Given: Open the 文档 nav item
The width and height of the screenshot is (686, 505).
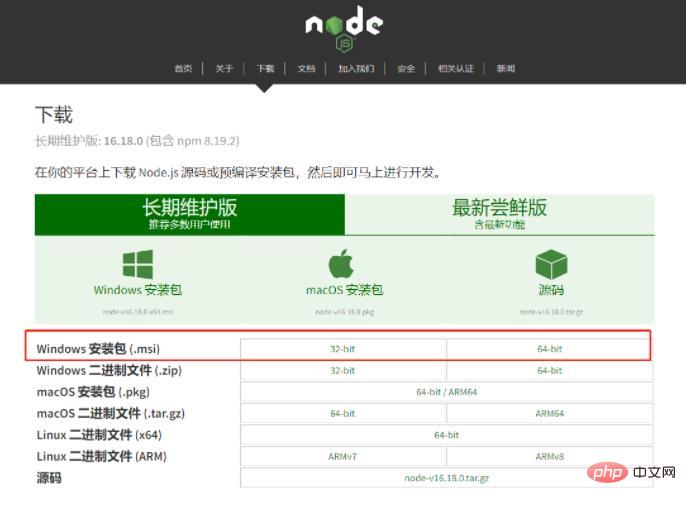Looking at the screenshot, I should [x=306, y=68].
